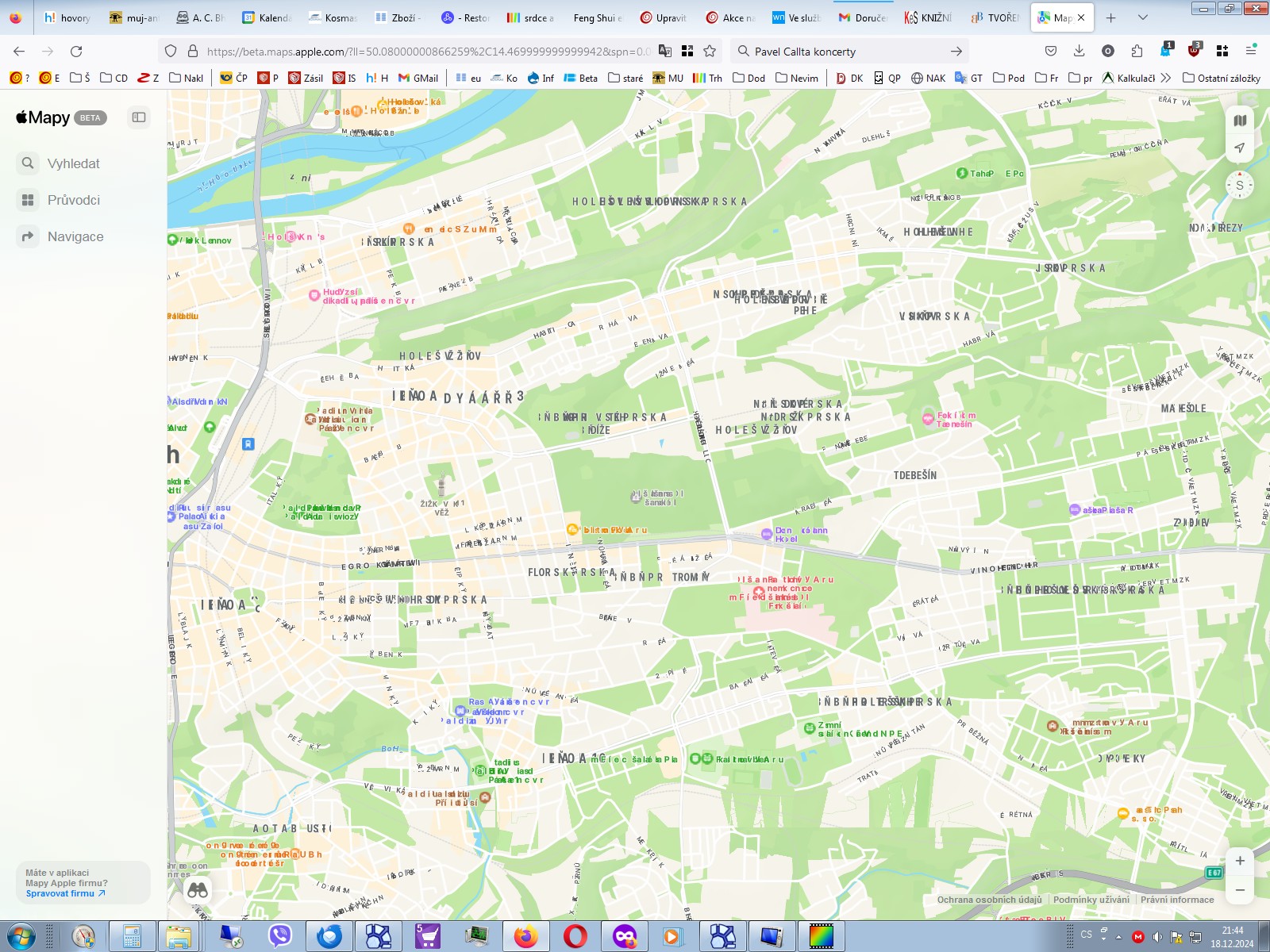Open Navigace directions panel
This screenshot has width=1270, height=952.
pos(76,236)
